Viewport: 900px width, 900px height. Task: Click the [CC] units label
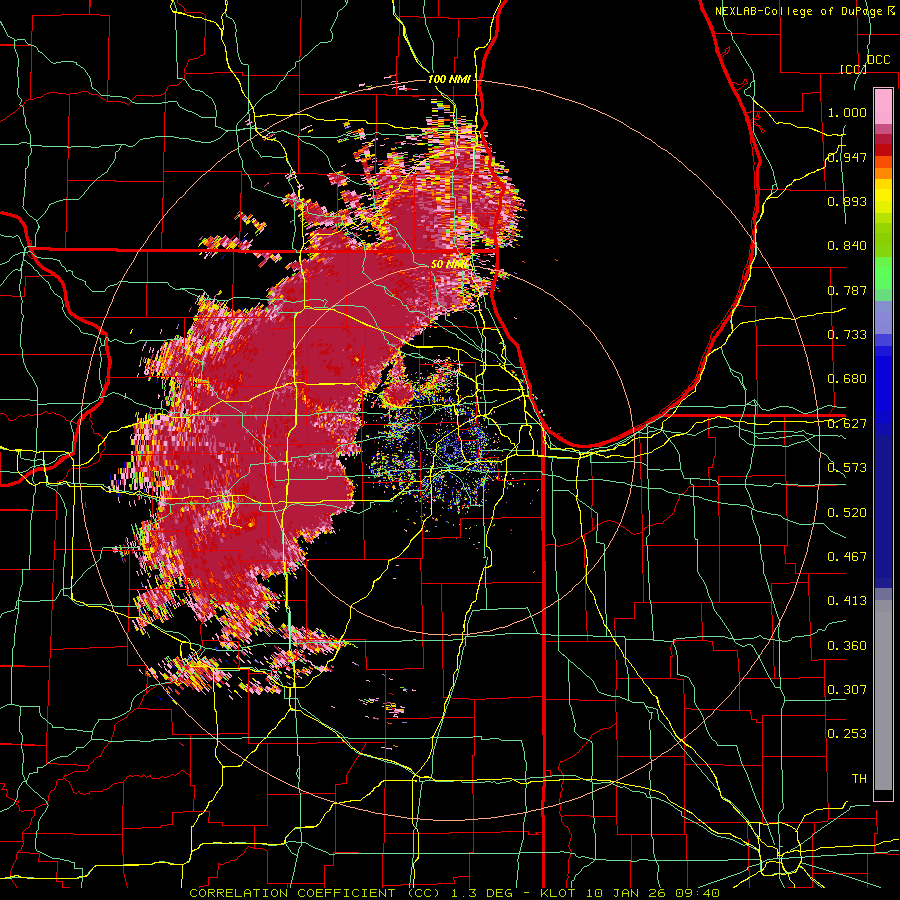coord(853,69)
